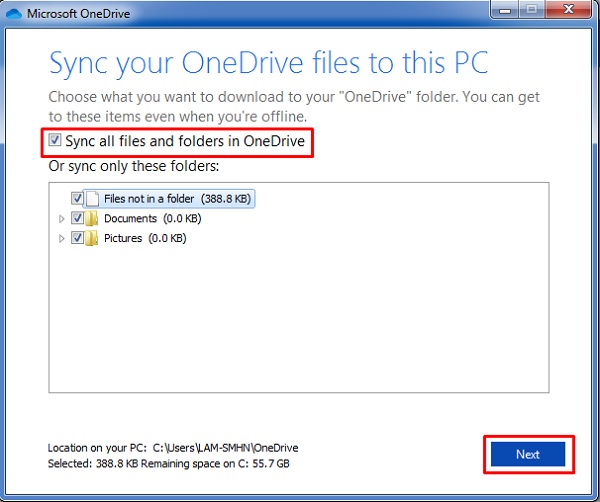Select the Files not in a folder (388.8 KB) row
Viewport: 600px width, 502px height.
tap(169, 199)
